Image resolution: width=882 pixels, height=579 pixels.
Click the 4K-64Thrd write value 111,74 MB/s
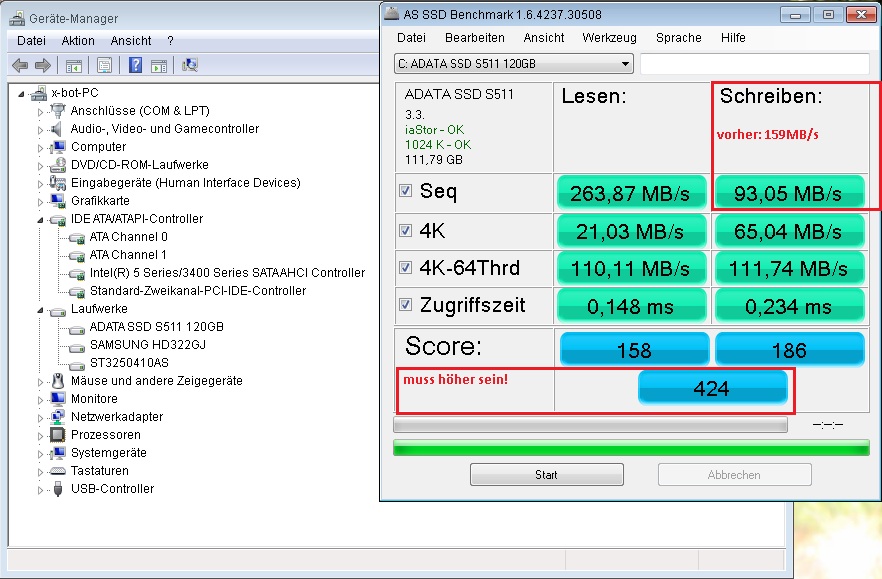click(x=788, y=268)
